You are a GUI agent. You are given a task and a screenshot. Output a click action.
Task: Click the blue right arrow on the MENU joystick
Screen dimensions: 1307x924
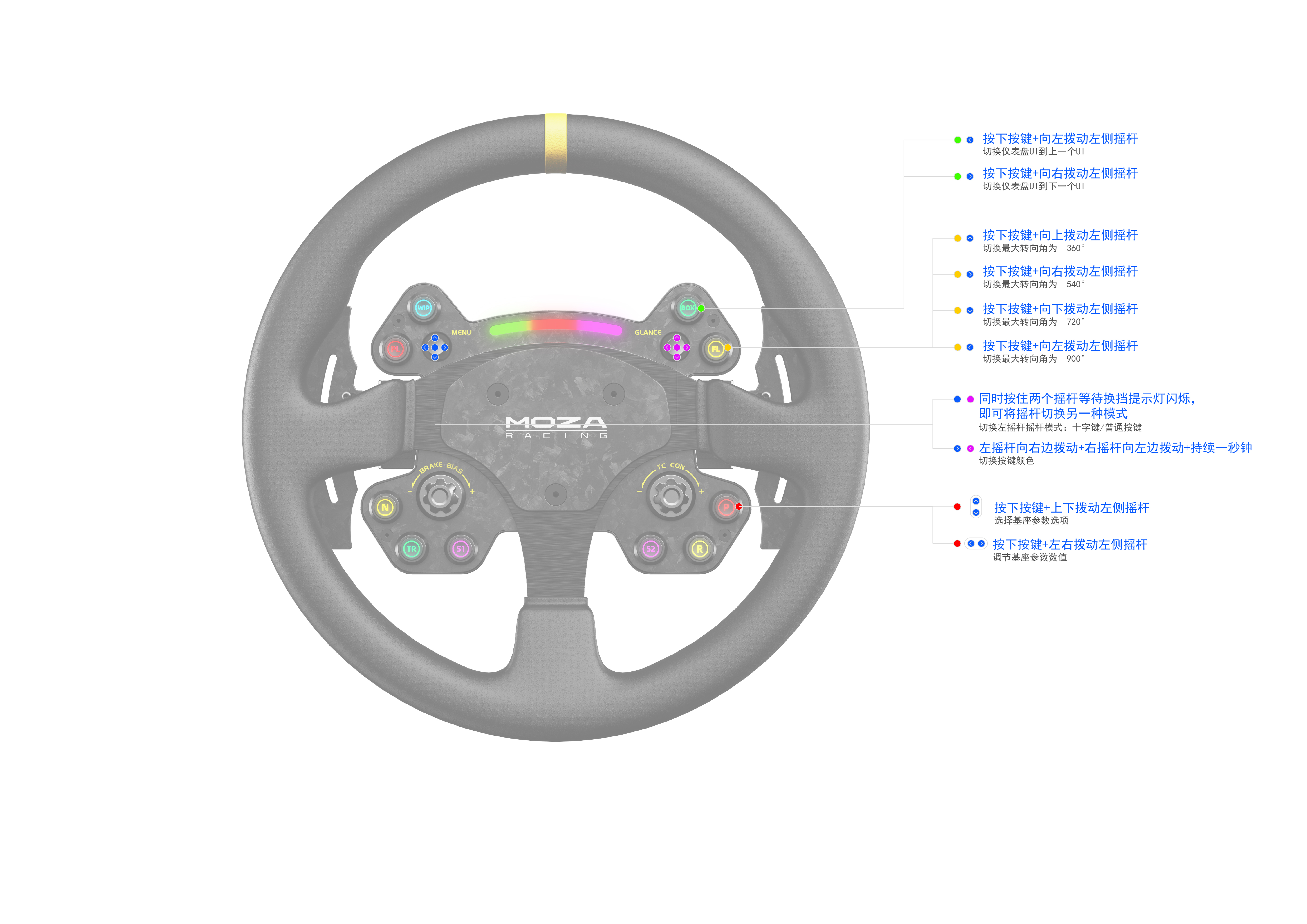[x=445, y=347]
